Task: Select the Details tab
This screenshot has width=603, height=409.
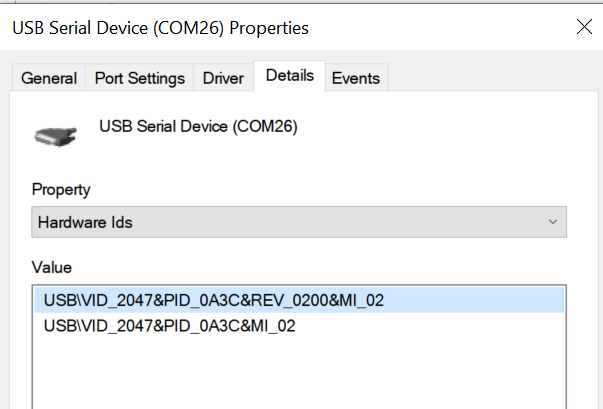Action: click(x=290, y=76)
